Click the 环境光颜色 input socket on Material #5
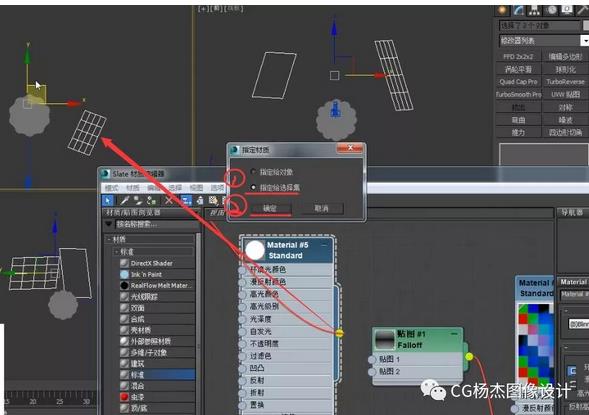Image resolution: width=589 pixels, height=415 pixels. click(243, 270)
